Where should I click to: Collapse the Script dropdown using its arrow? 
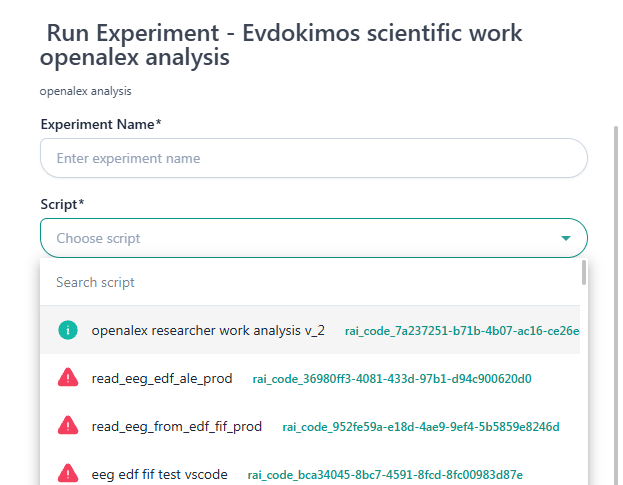click(x=566, y=238)
